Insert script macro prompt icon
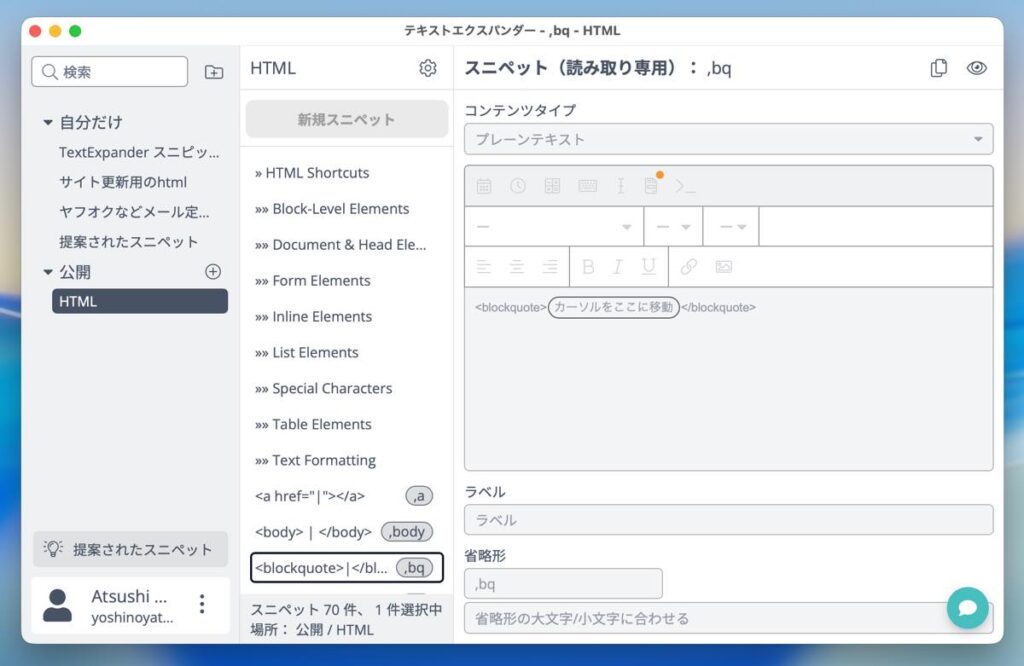This screenshot has height=666, width=1024. click(685, 187)
